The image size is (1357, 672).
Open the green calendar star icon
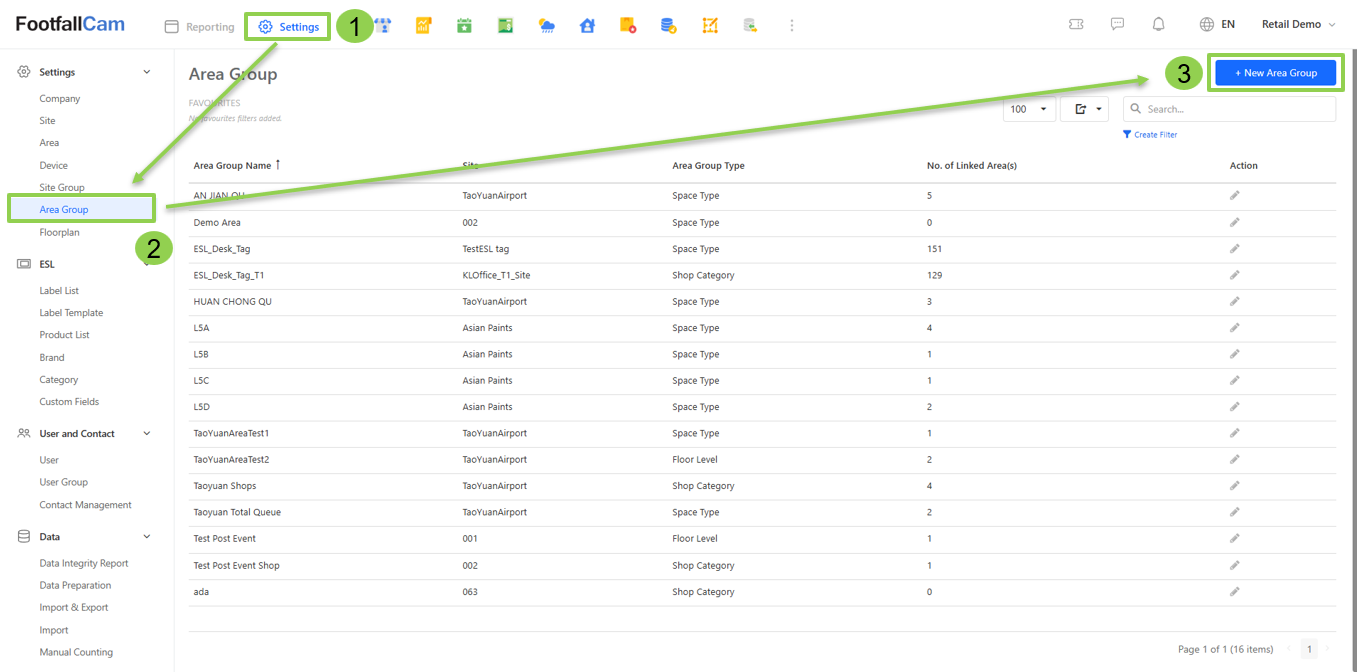tap(464, 26)
